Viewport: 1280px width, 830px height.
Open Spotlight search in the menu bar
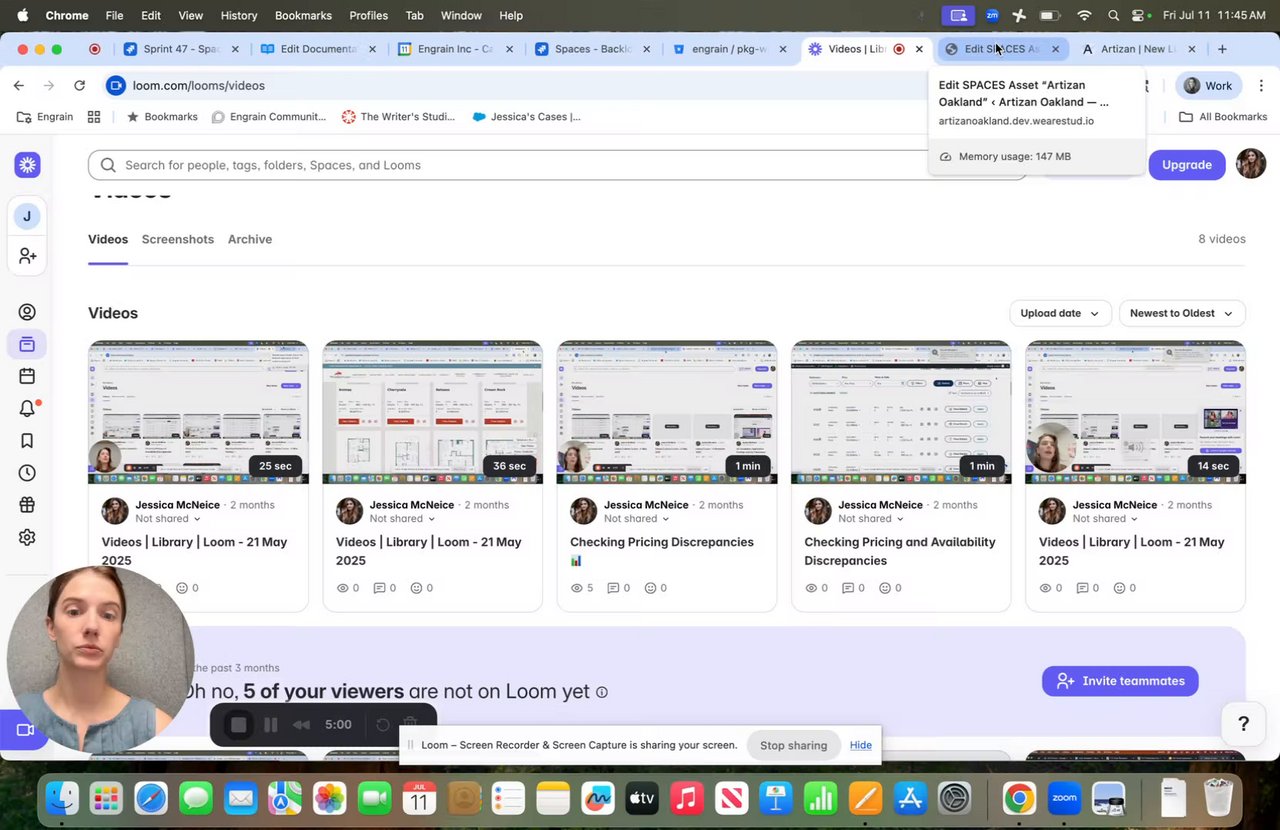point(1113,15)
